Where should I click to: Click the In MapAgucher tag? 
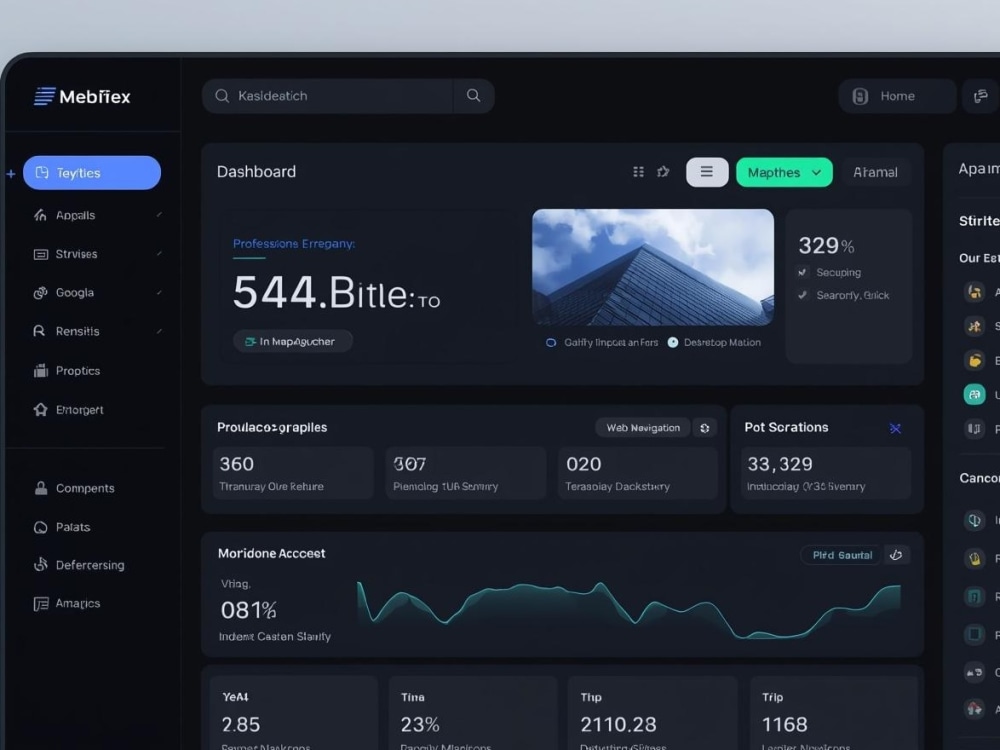click(293, 341)
